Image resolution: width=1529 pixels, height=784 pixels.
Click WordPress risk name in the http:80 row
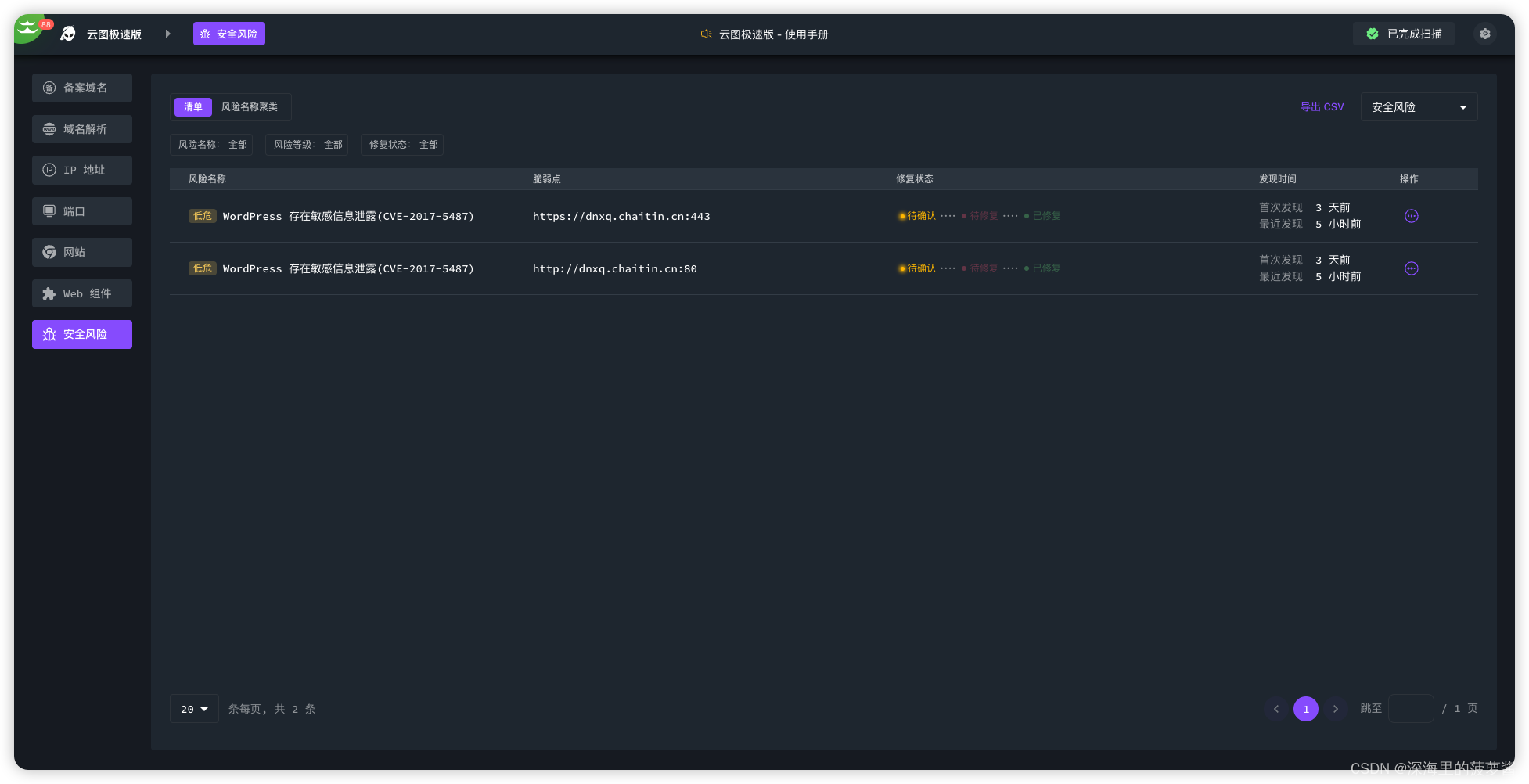point(348,269)
